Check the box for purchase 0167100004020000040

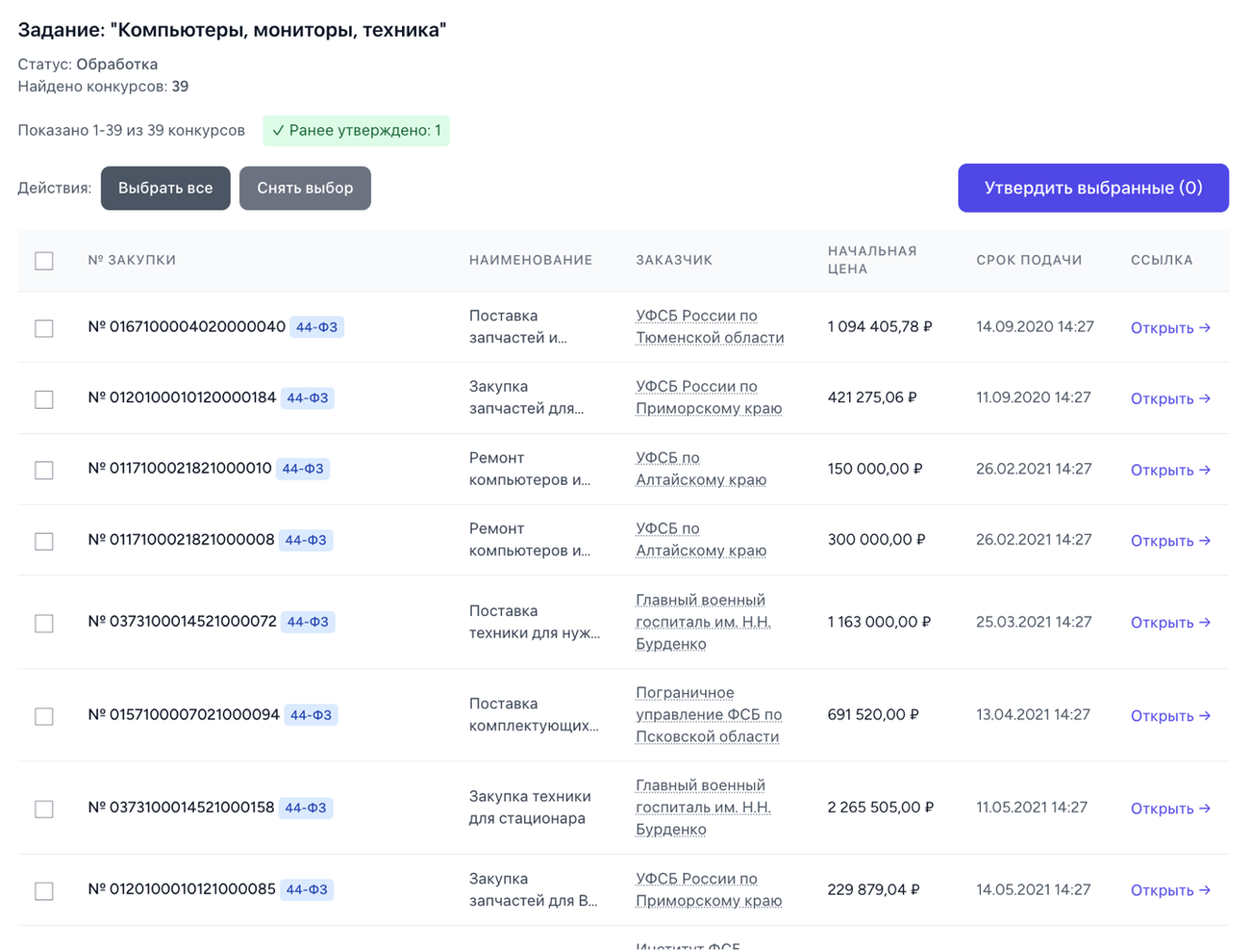pyautogui.click(x=44, y=329)
